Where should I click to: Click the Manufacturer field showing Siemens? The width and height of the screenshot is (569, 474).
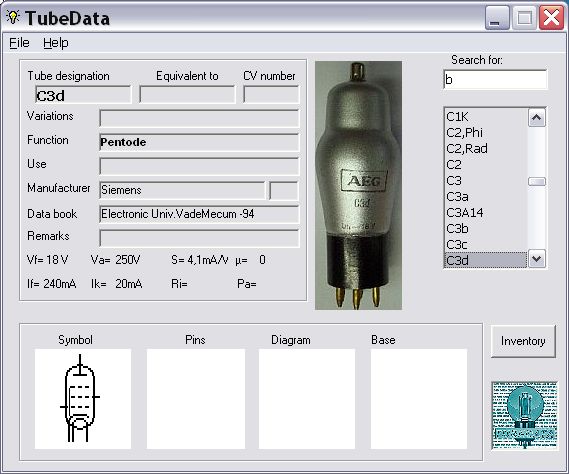click(x=182, y=190)
